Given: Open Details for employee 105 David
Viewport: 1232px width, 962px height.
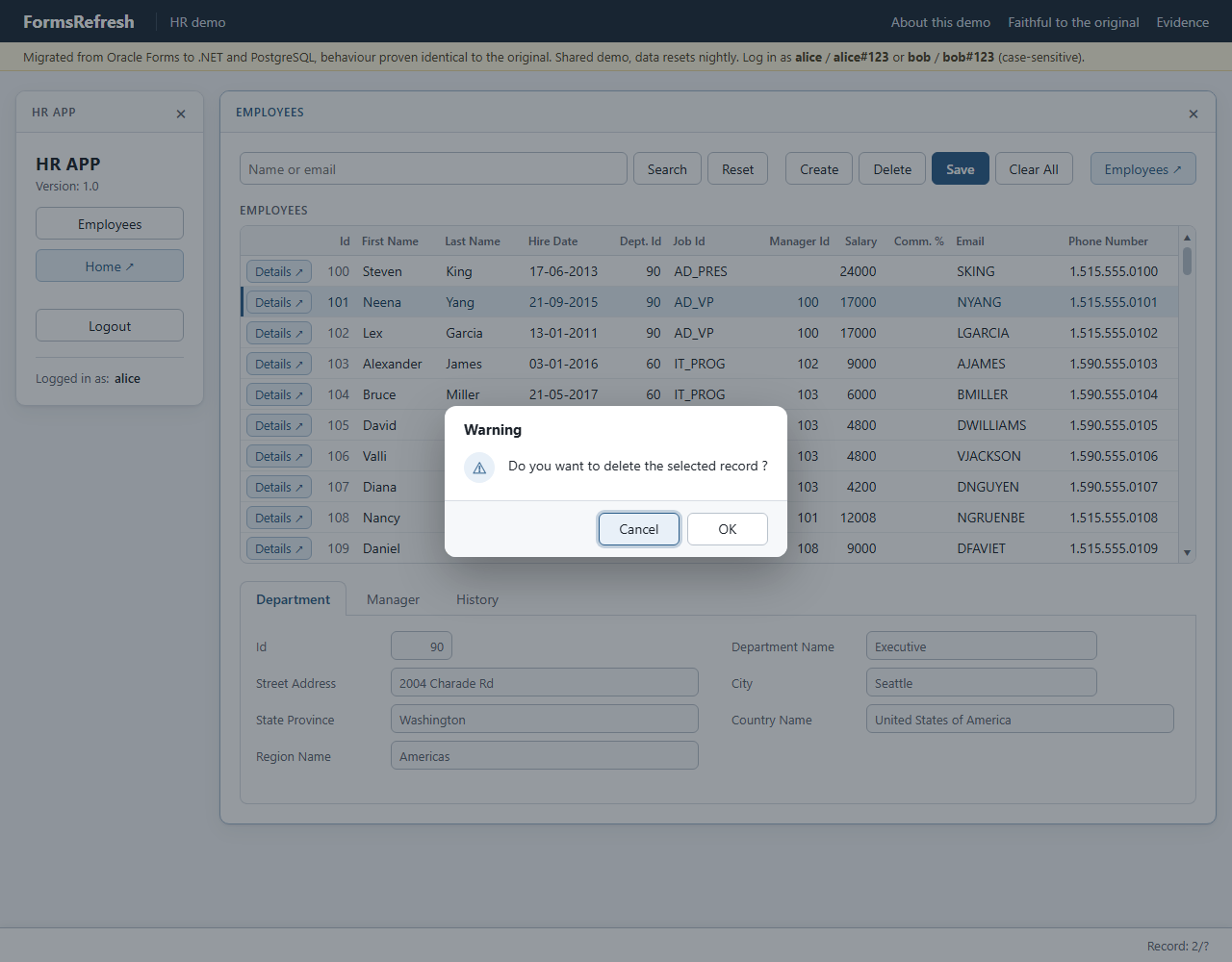Looking at the screenshot, I should click(279, 426).
